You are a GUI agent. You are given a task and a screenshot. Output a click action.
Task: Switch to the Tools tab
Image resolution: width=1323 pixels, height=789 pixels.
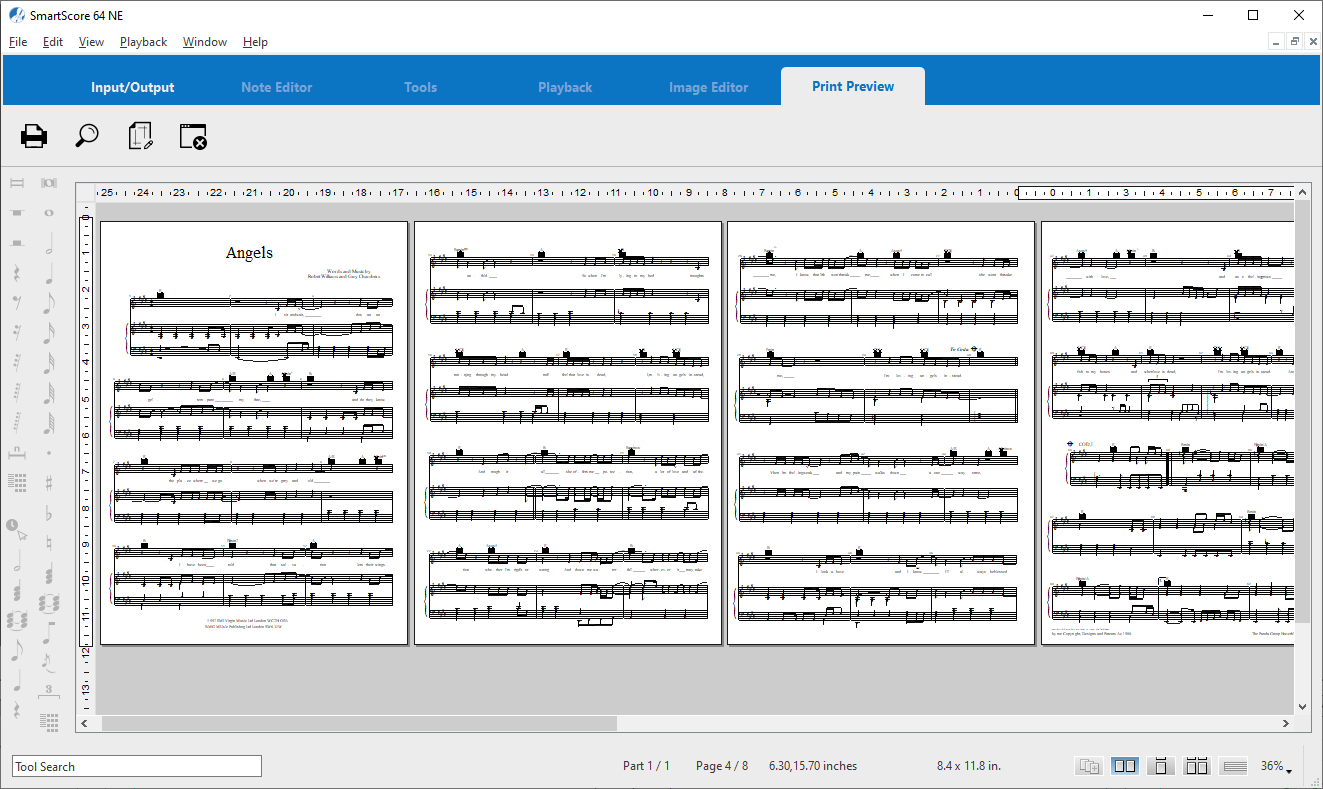click(421, 87)
